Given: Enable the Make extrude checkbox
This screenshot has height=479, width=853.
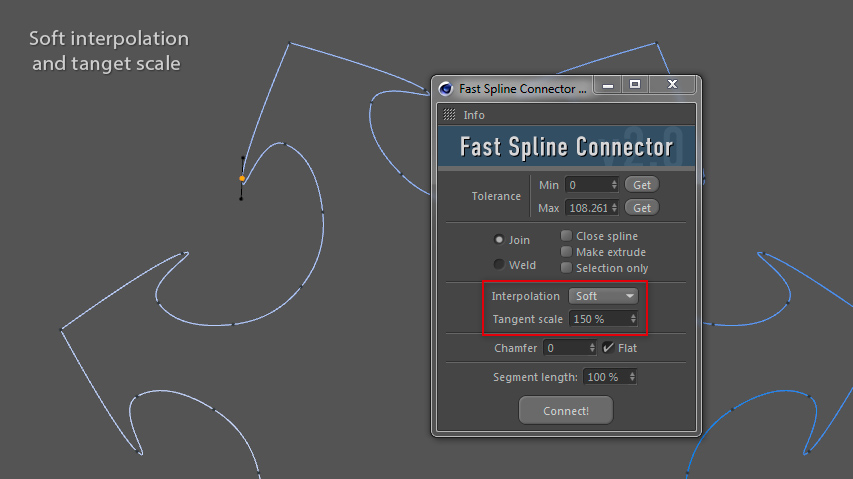Looking at the screenshot, I should click(566, 252).
